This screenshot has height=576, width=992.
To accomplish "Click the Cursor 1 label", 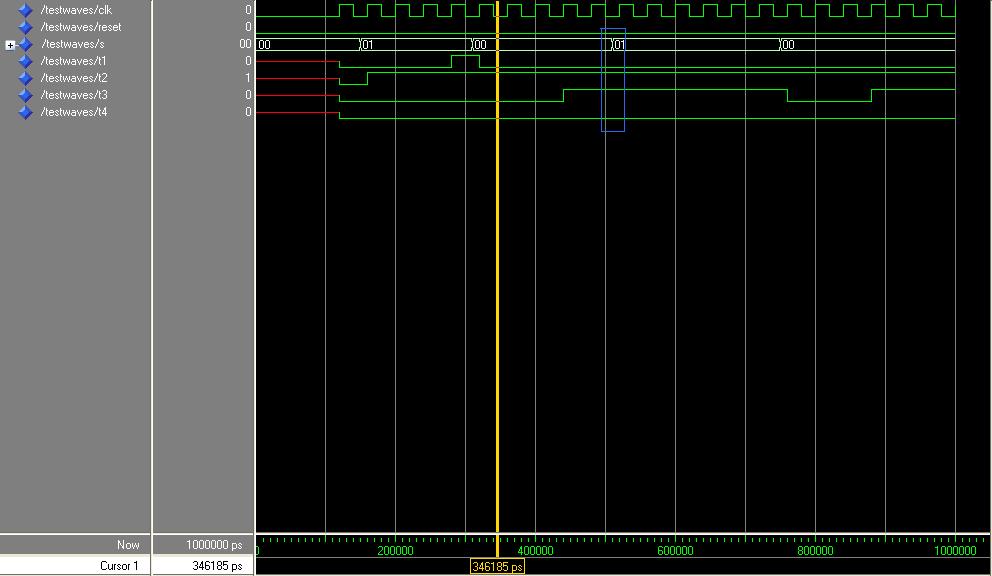I will 119,566.
